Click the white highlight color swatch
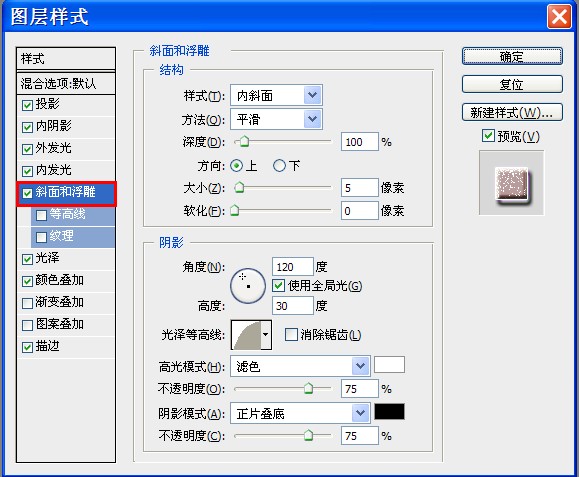 [389, 365]
